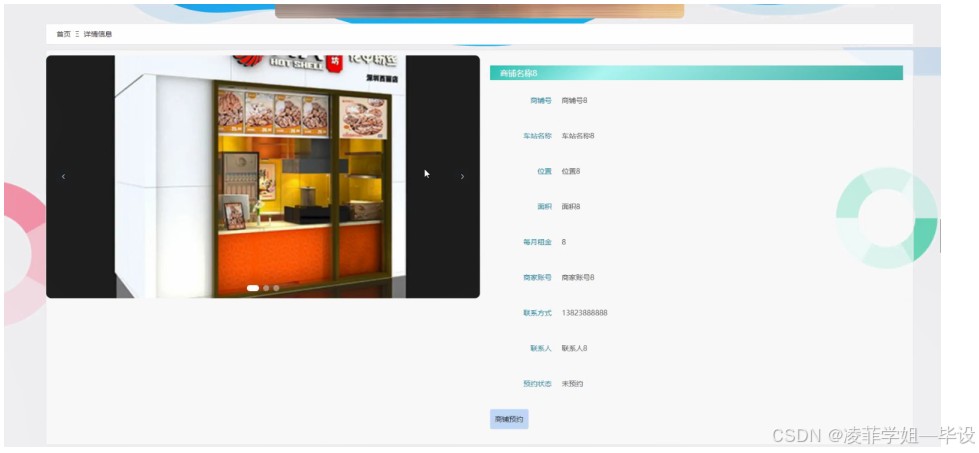This screenshot has width=979, height=453.
Task: Select the 面积8 value
Action: [x=571, y=207]
